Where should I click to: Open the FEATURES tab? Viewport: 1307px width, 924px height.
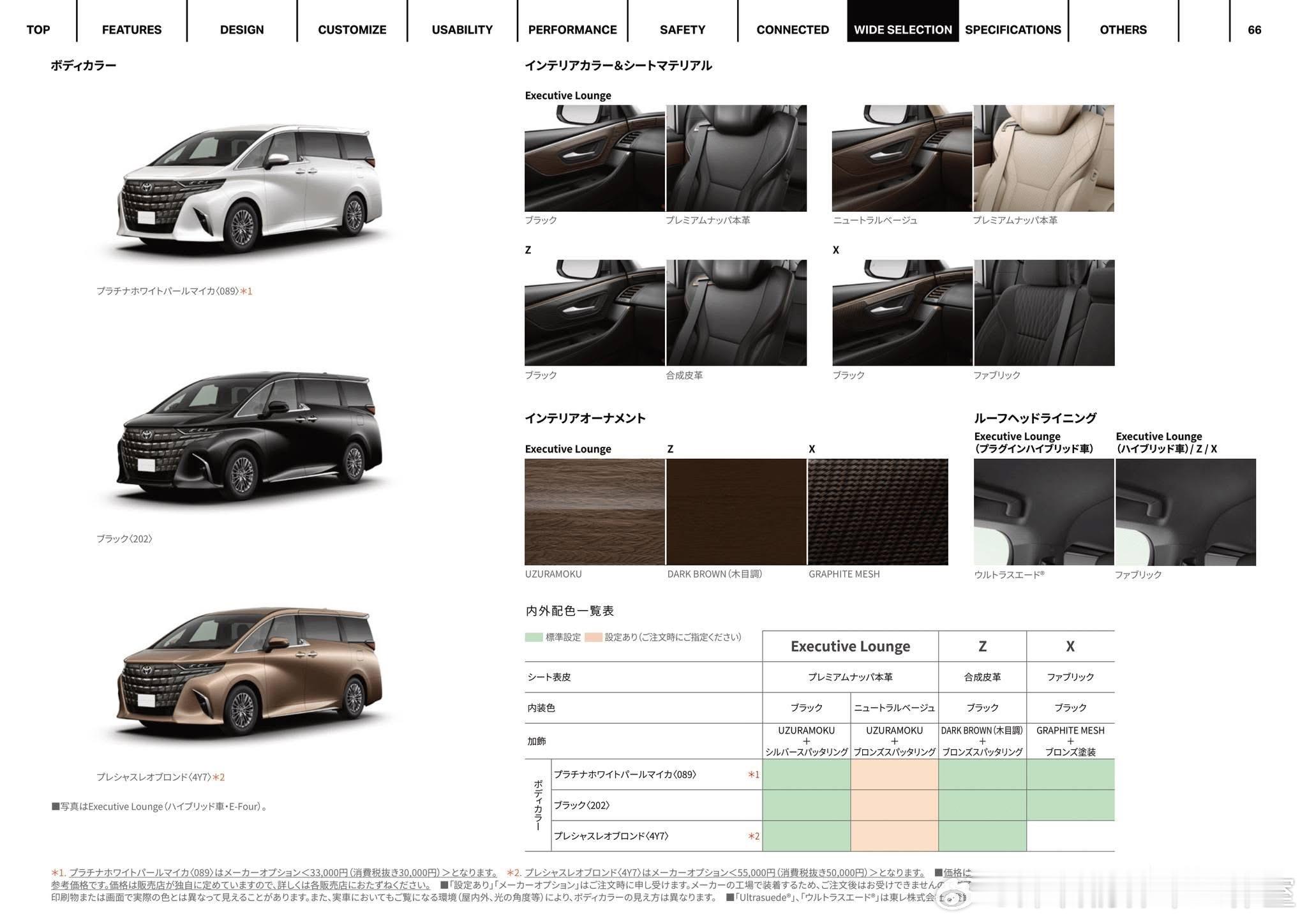click(131, 29)
